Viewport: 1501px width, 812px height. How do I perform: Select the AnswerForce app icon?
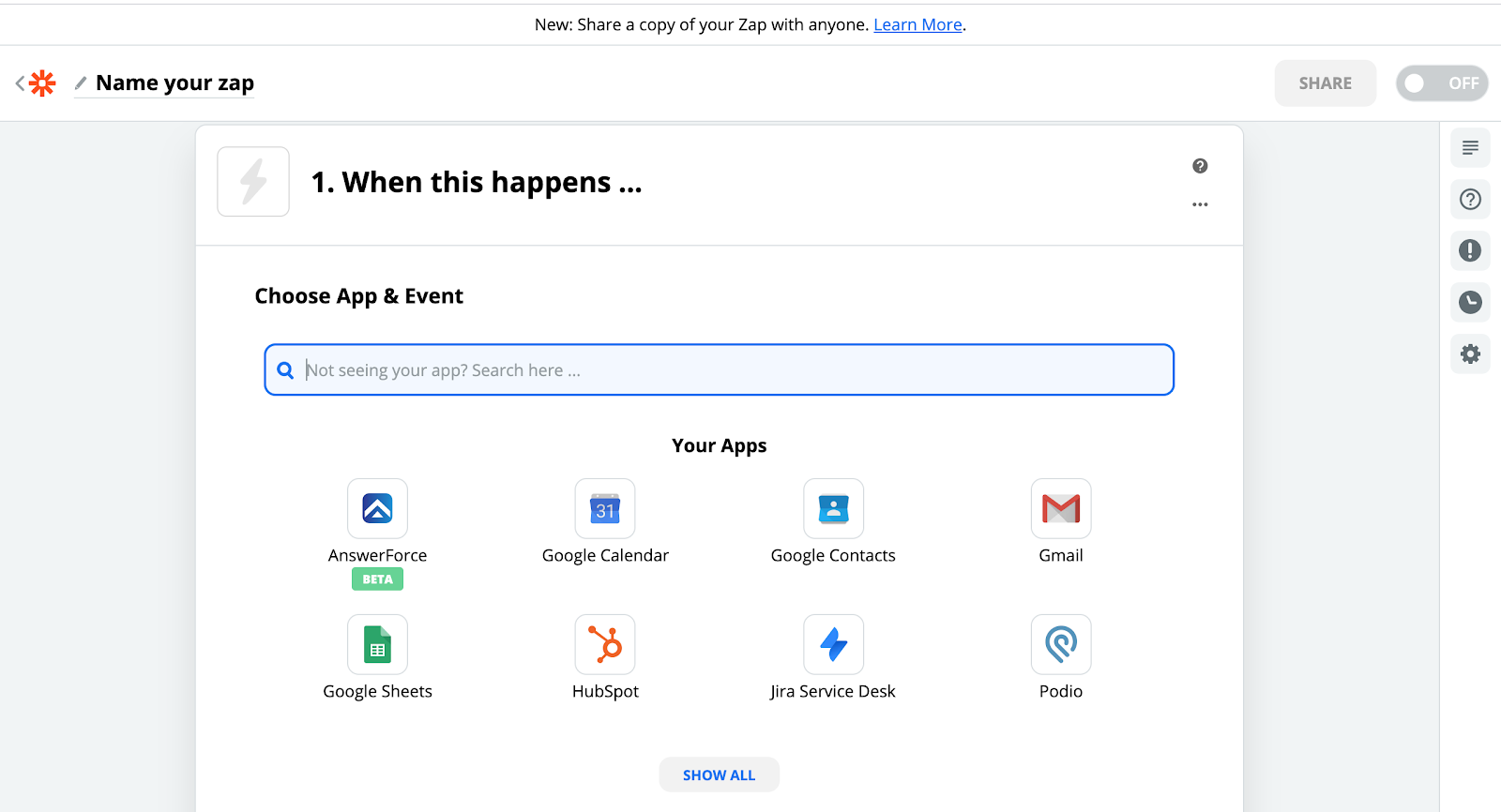(377, 509)
